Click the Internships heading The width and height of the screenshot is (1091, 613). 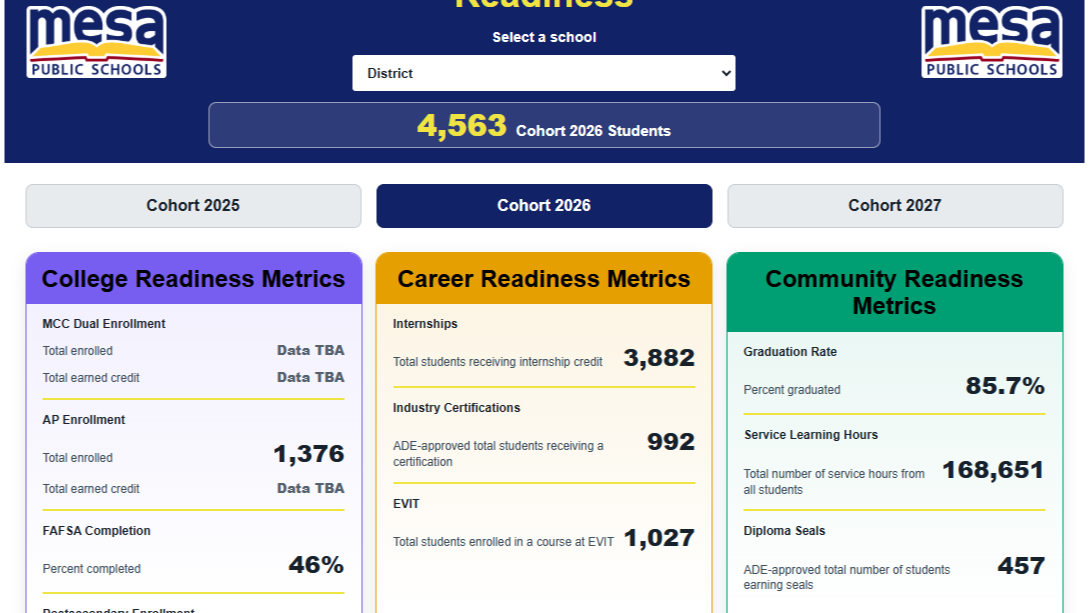[x=425, y=324]
